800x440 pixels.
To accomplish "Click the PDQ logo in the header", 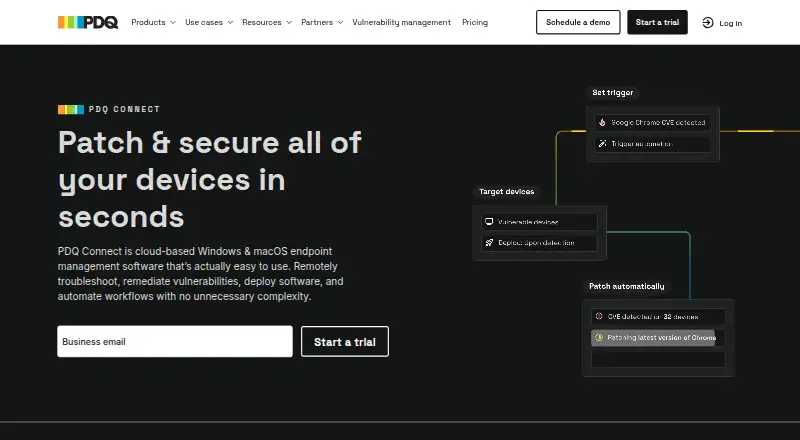I will pos(88,22).
